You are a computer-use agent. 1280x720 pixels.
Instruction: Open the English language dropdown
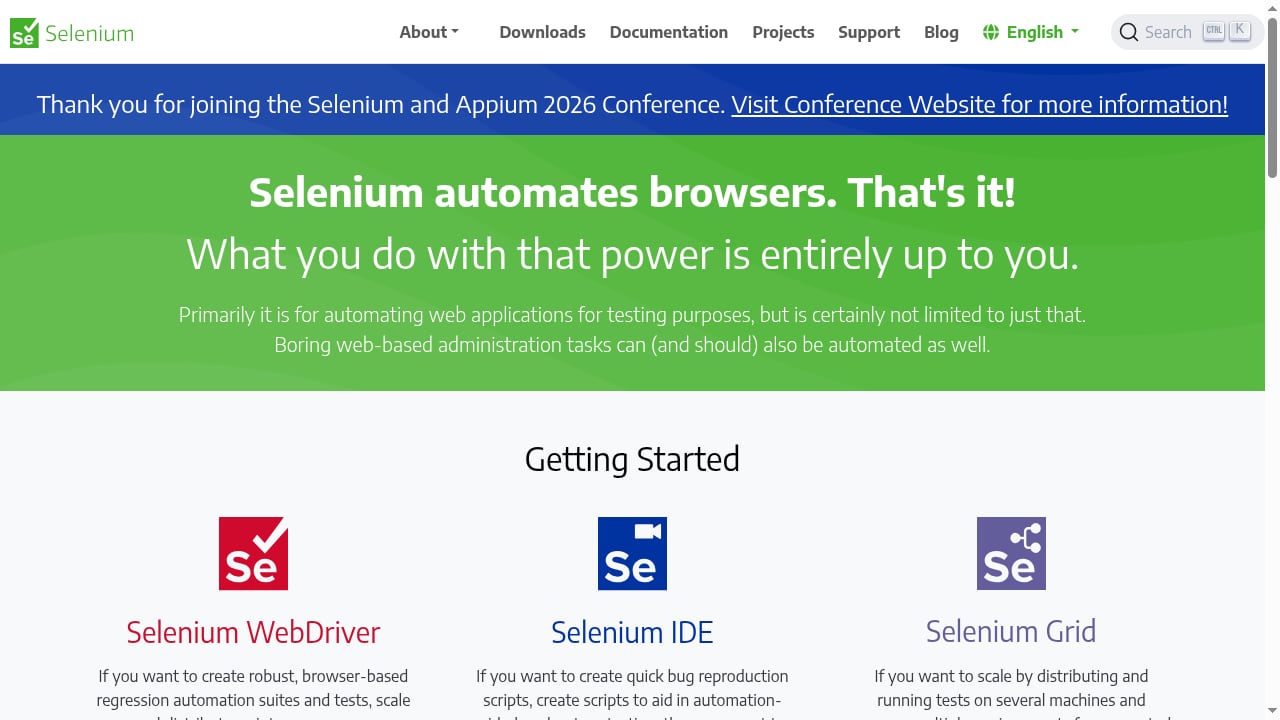pos(1031,32)
